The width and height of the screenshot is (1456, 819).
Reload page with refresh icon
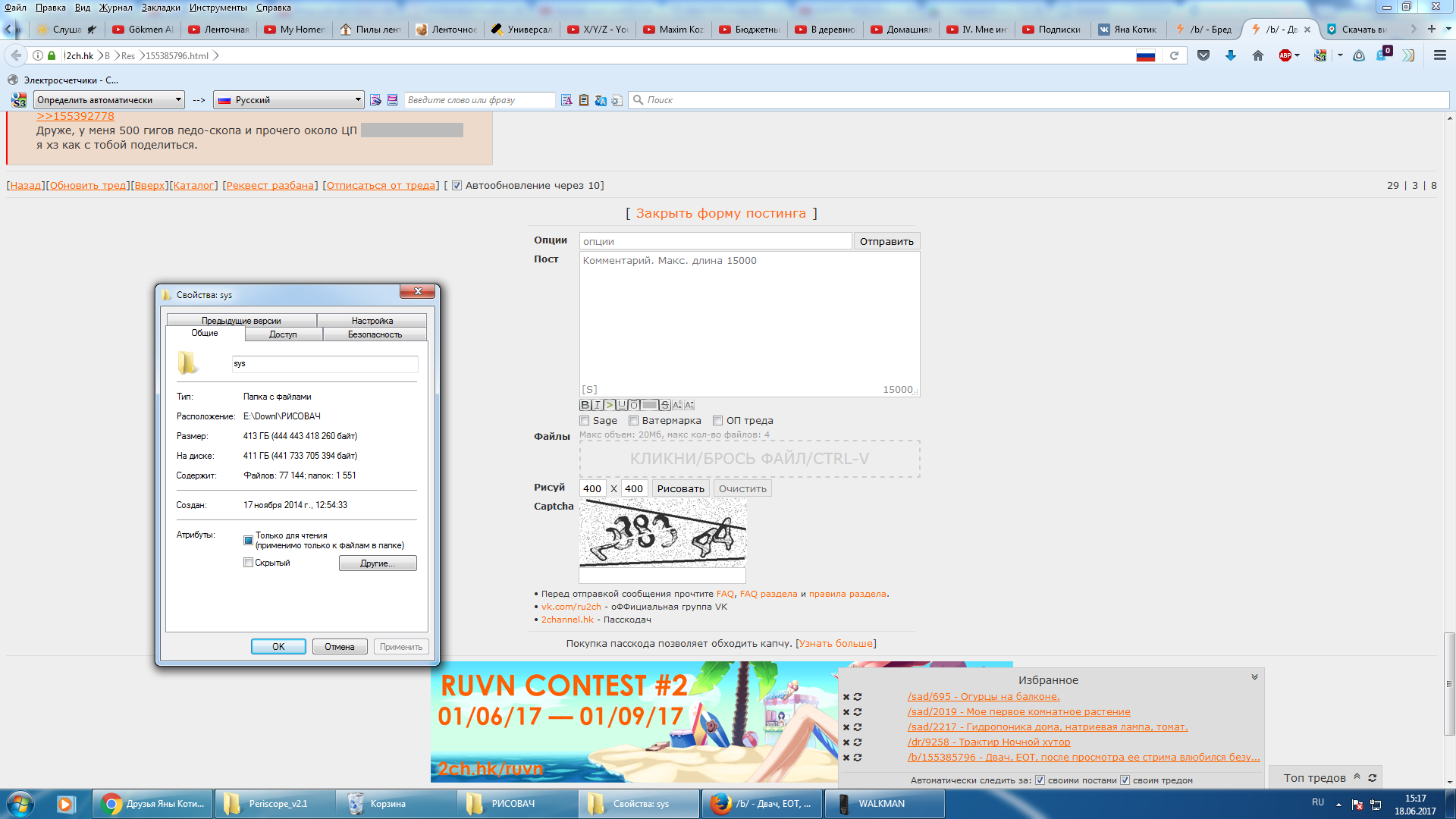[x=1175, y=55]
